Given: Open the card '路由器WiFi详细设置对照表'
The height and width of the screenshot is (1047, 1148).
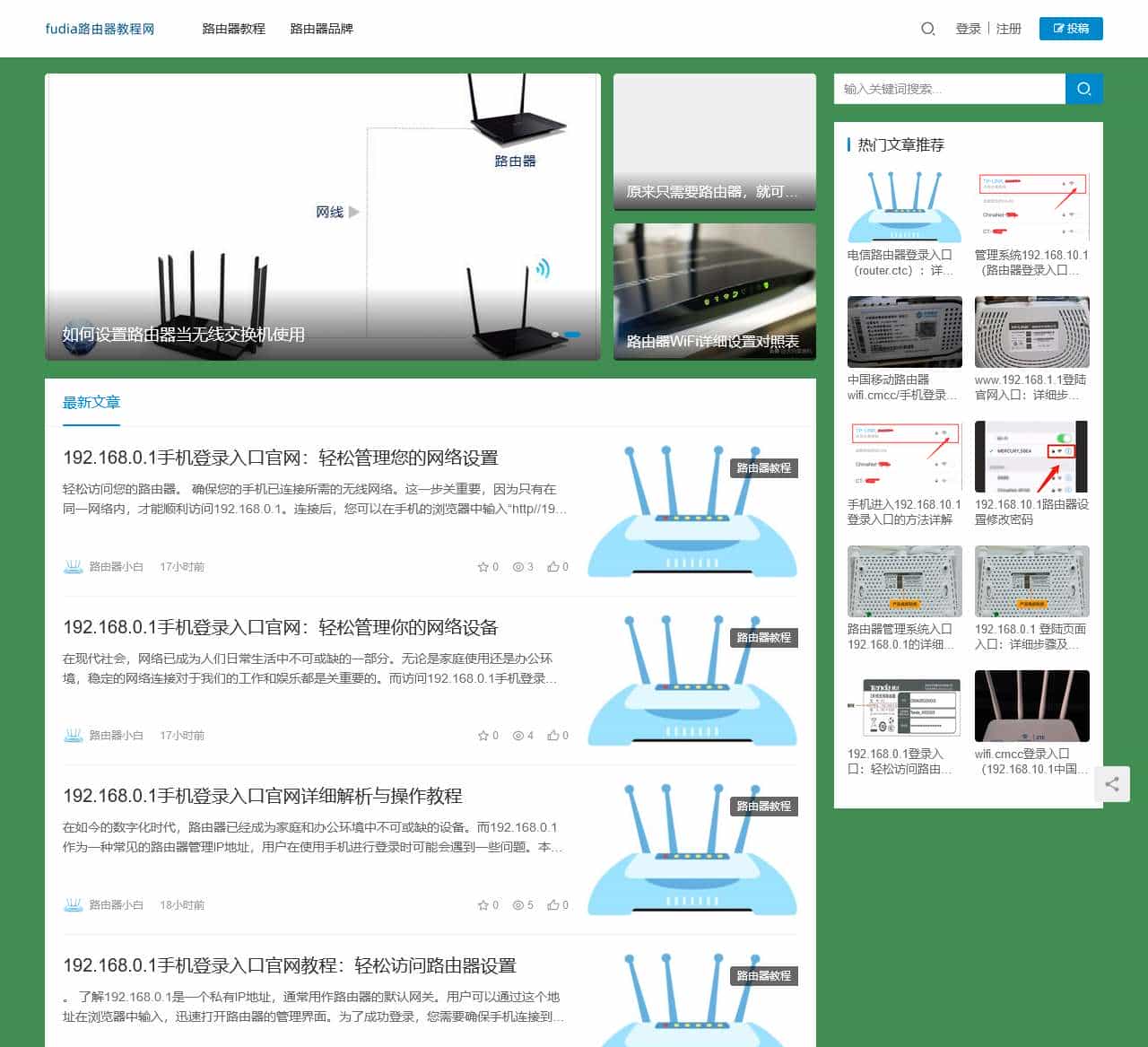Looking at the screenshot, I should (715, 292).
